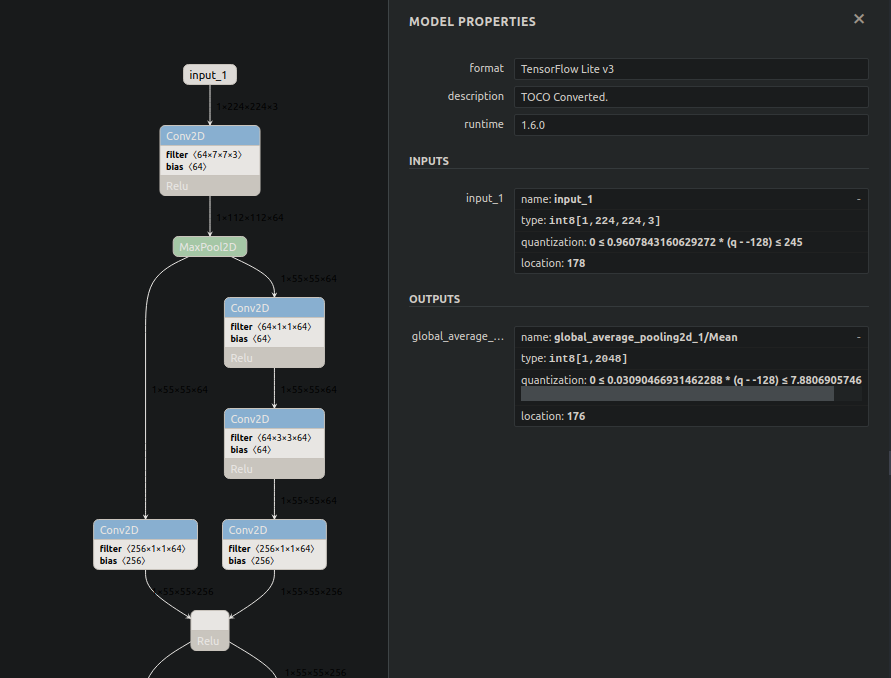The width and height of the screenshot is (891, 678).
Task: Select the left Conv2D 256×1×1×64 node
Action: pyautogui.click(x=145, y=530)
